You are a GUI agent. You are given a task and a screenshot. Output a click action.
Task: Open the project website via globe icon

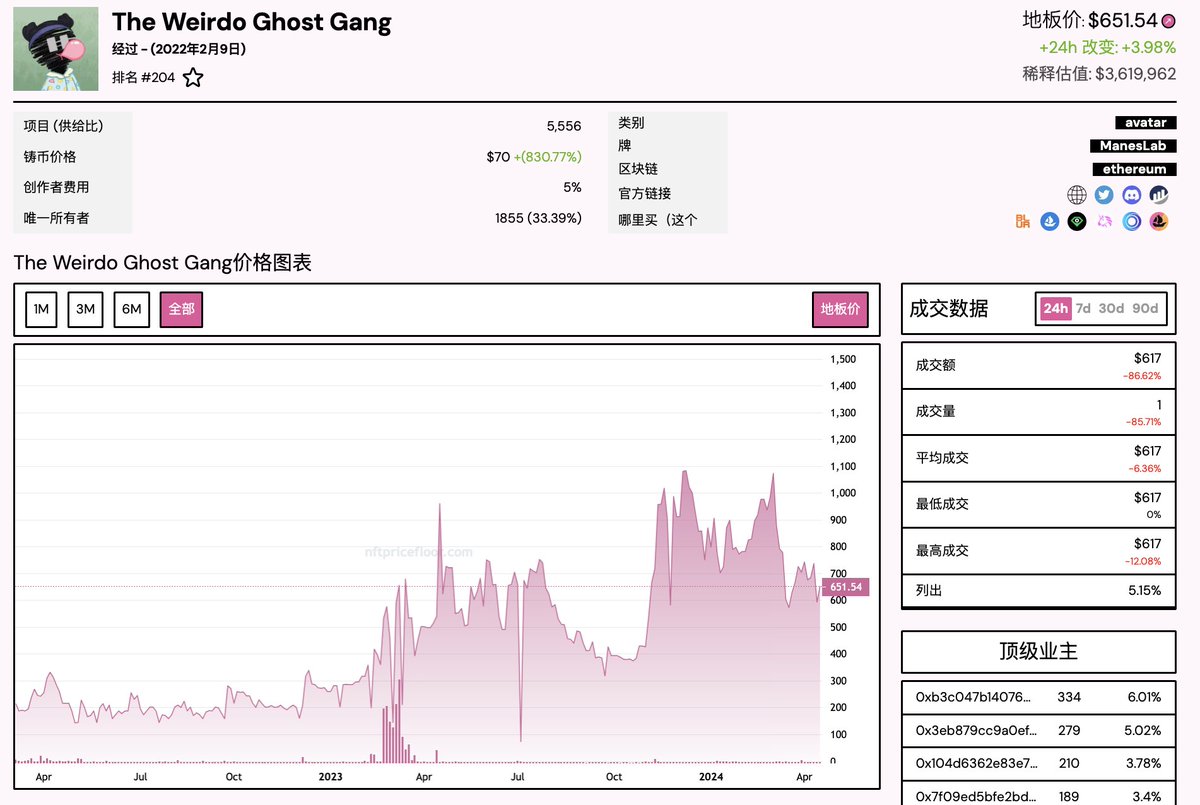[x=1077, y=195]
